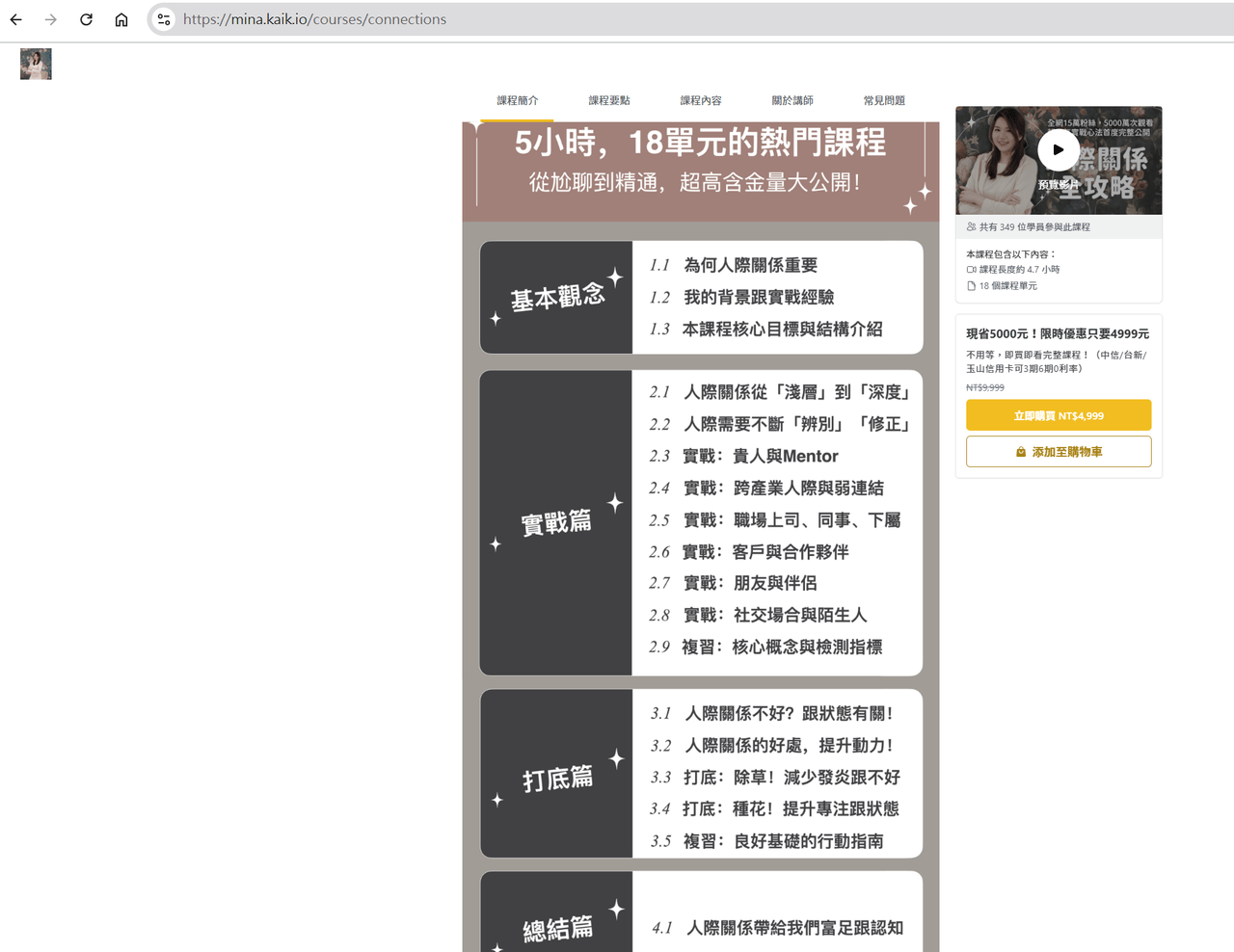Viewport: 1234px width, 952px height.
Task: Switch to the 常見問題 tab
Action: [884, 100]
